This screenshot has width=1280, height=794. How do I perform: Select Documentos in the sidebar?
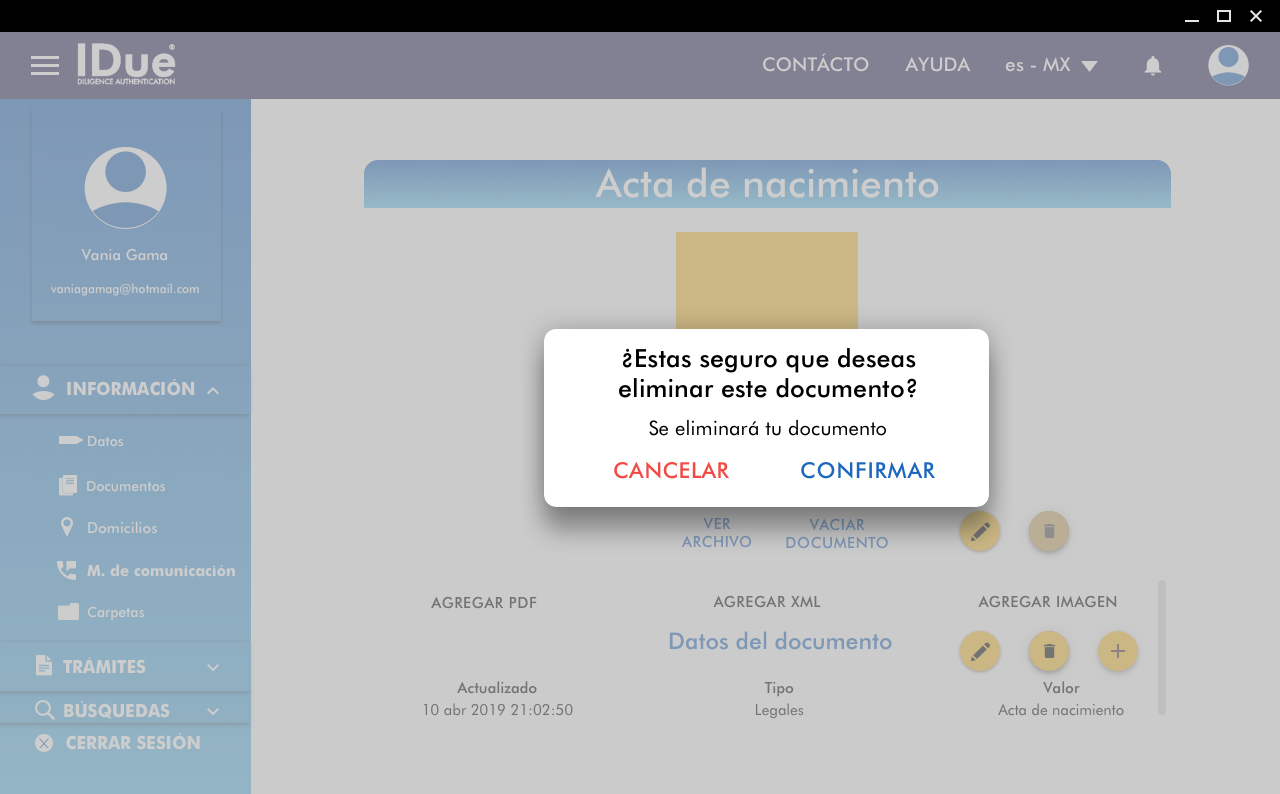[125, 486]
